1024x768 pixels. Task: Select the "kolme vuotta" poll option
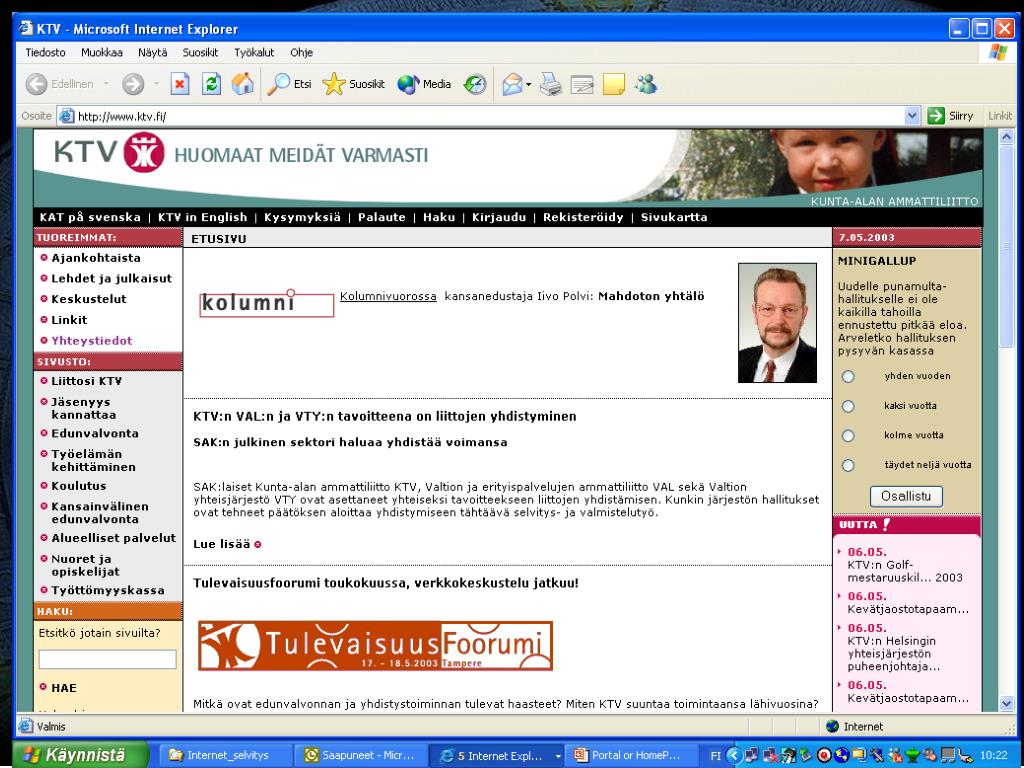pos(848,436)
